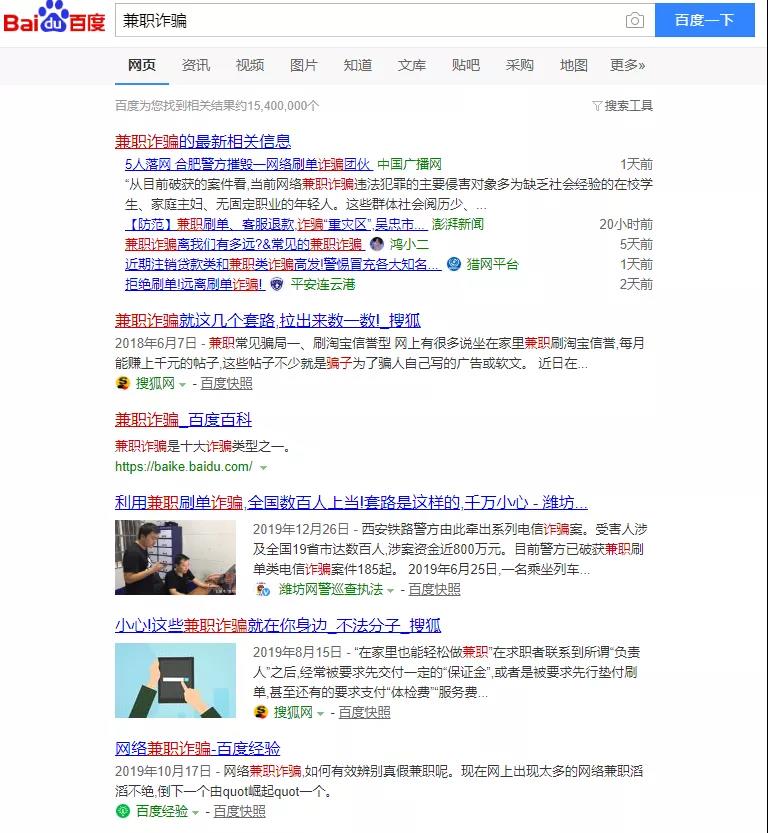Click the https://baike.baidu.com/ URL
This screenshot has height=833, width=768.
tap(184, 467)
